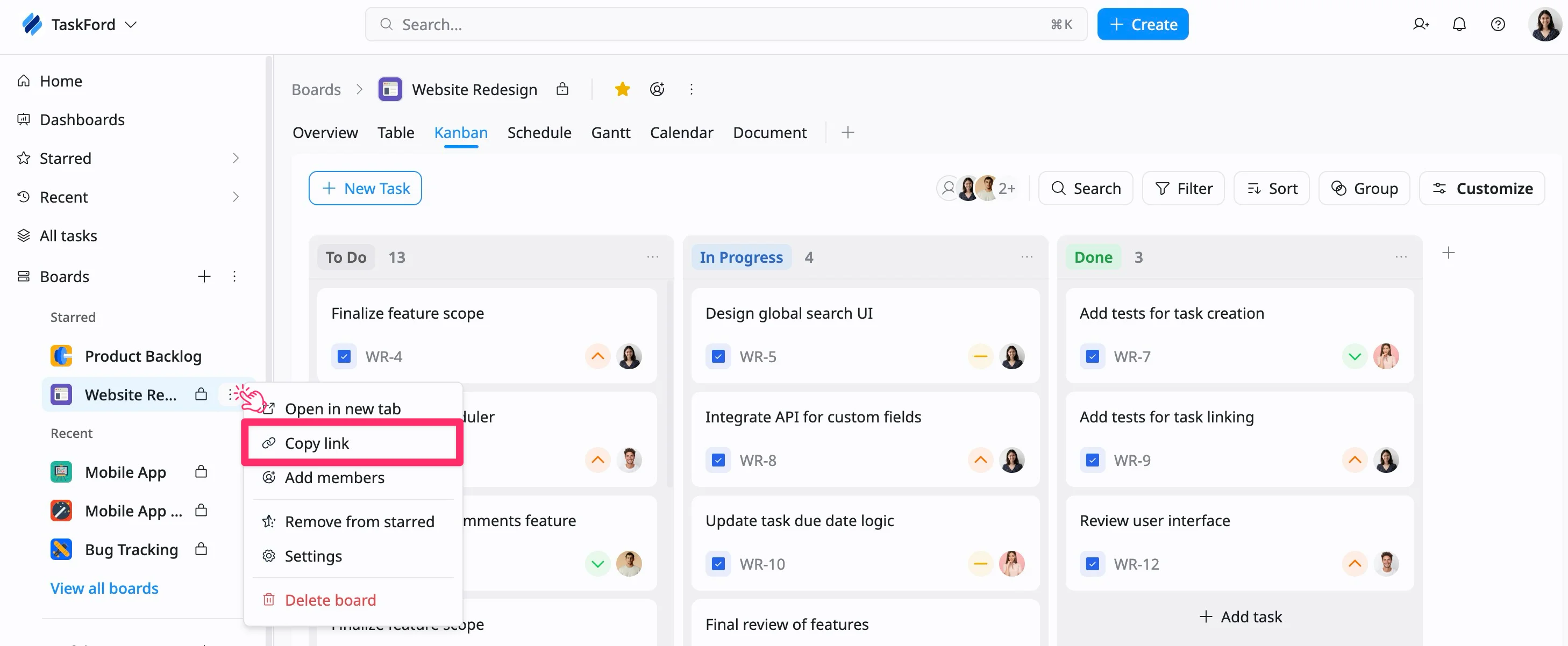Click the assignee avatar on WR-8 card
Screen dimensions: 1568x646
(x=1012, y=460)
